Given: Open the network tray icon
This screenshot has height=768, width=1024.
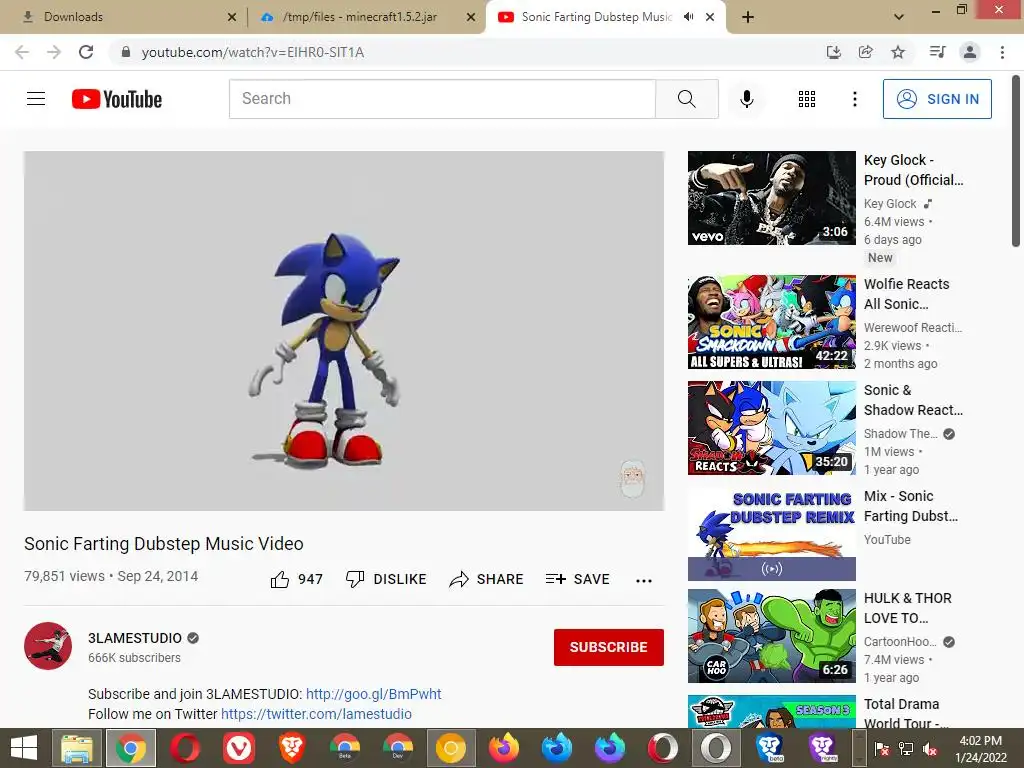Looking at the screenshot, I should point(906,748).
